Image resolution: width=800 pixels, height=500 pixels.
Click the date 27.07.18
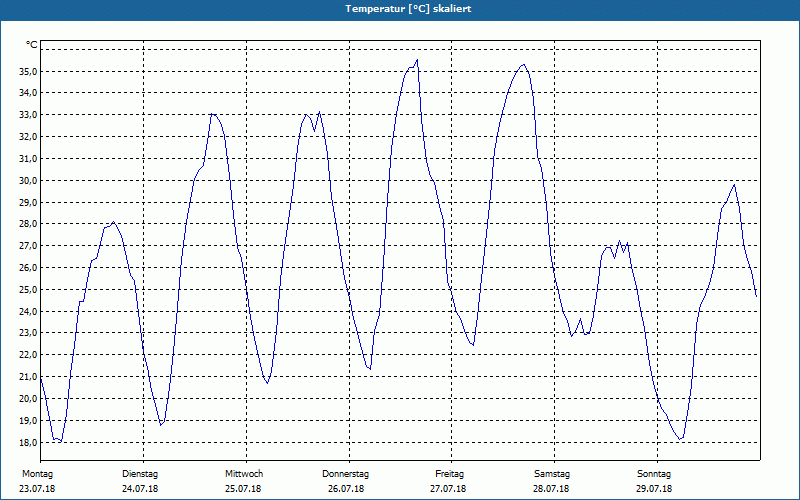coord(448,489)
